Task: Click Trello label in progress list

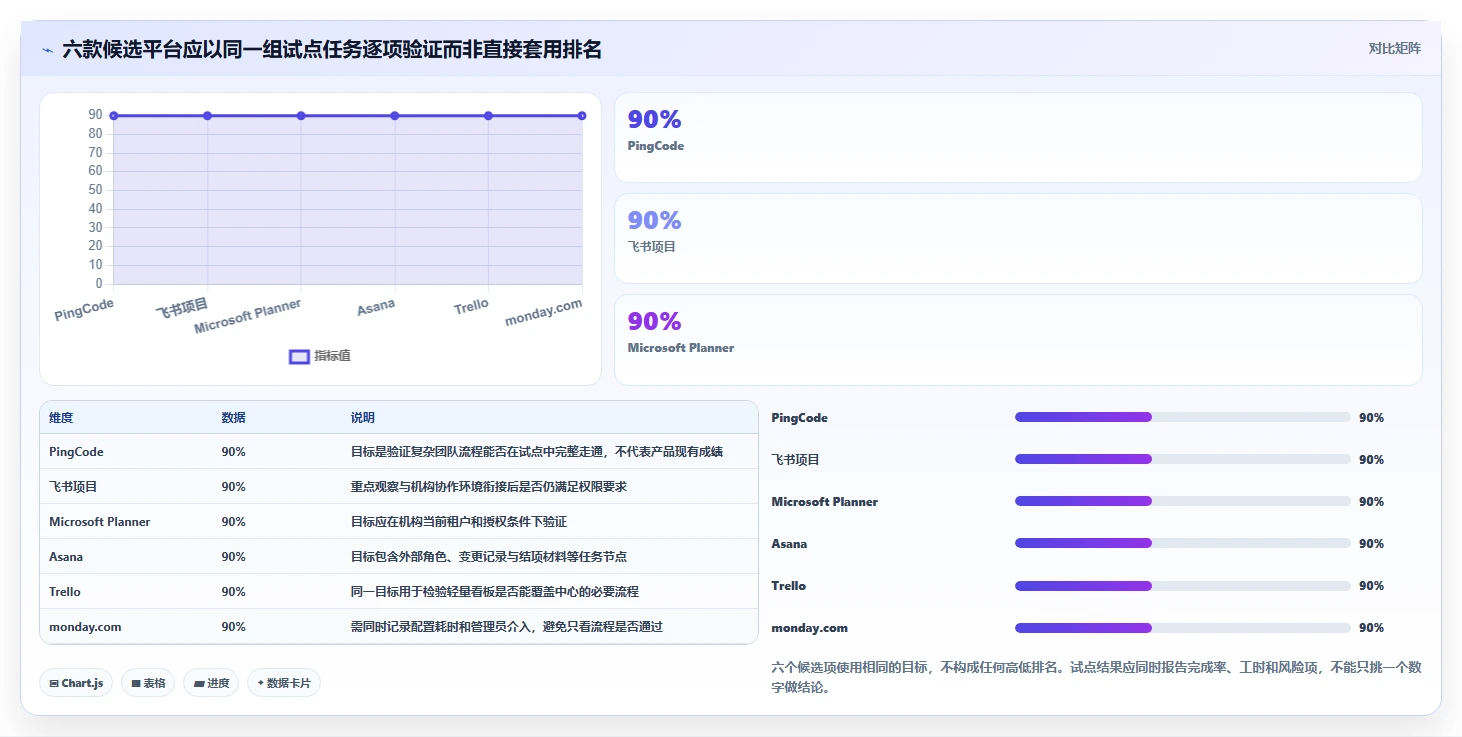Action: click(x=788, y=586)
